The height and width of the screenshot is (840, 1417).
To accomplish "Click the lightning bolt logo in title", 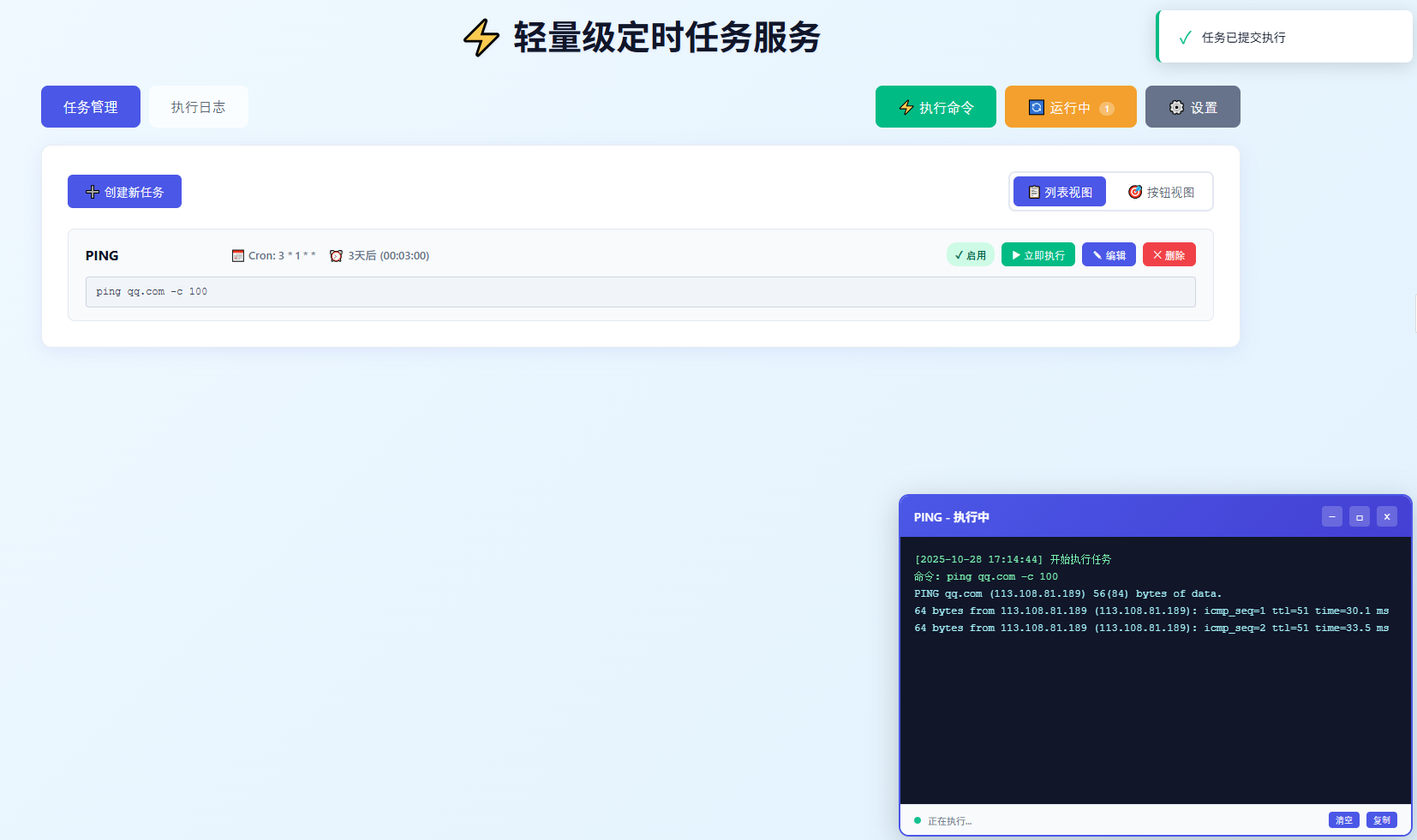I will [481, 38].
